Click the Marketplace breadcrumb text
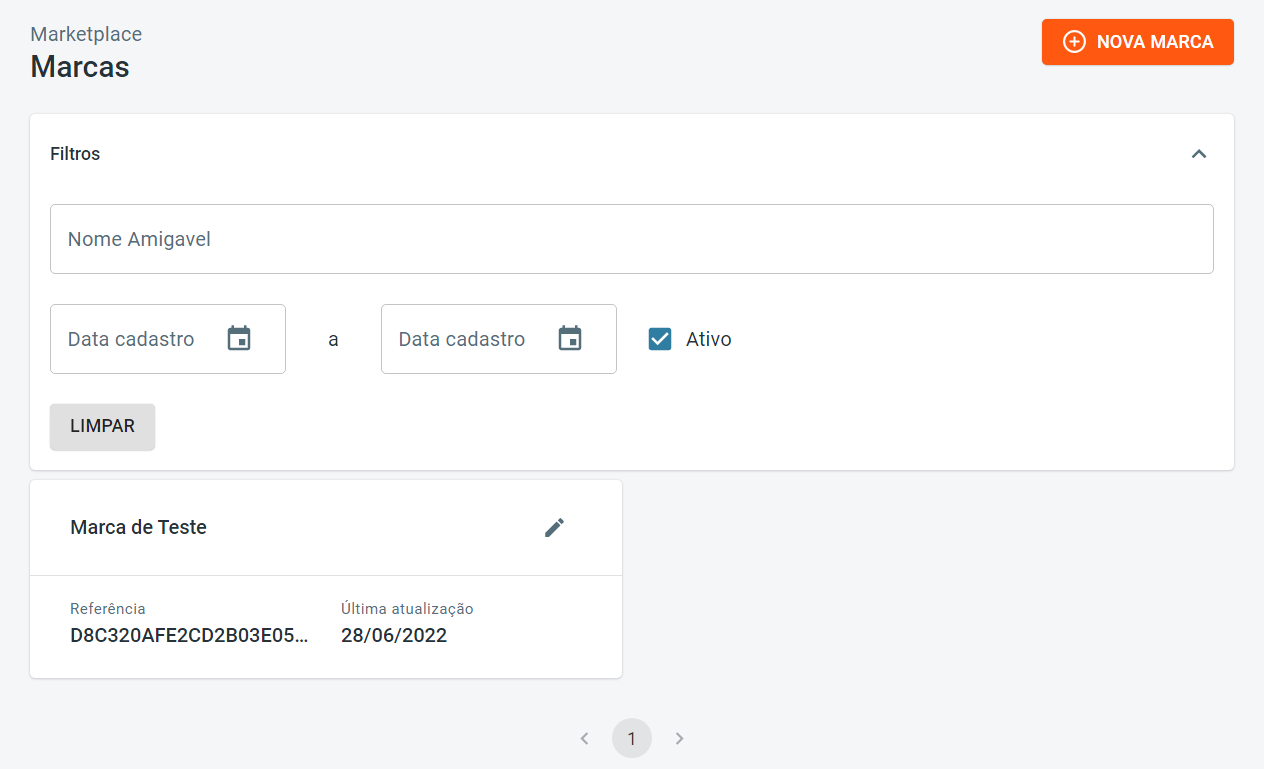1264x769 pixels. [86, 34]
